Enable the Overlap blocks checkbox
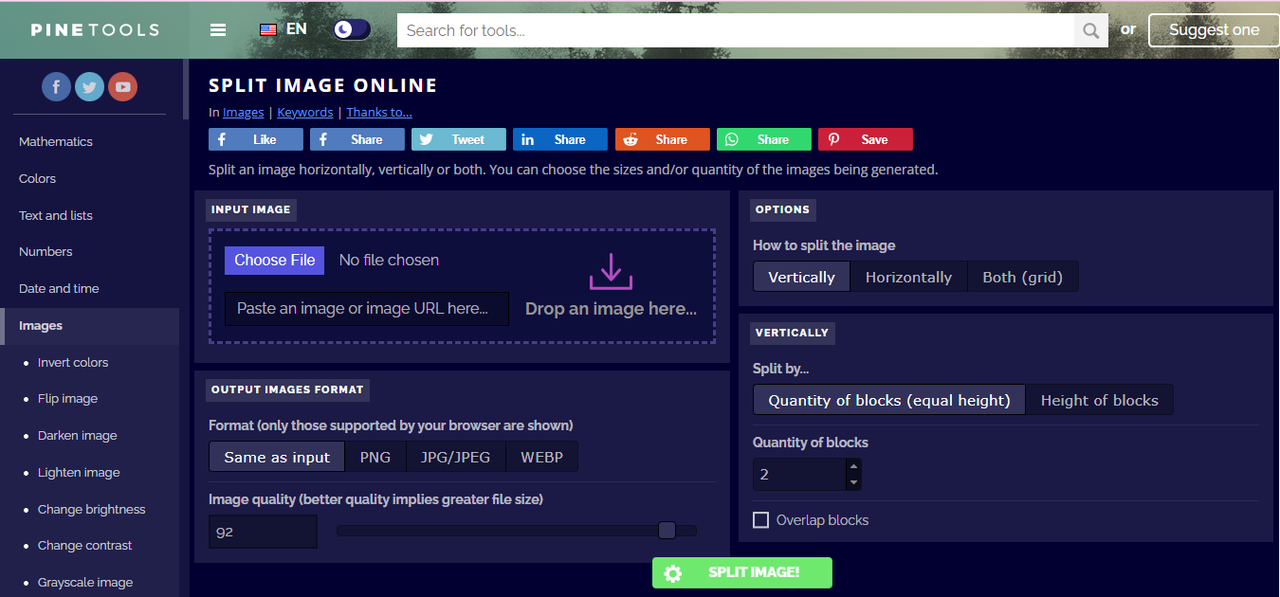Viewport: 1280px width, 597px height. (x=761, y=520)
